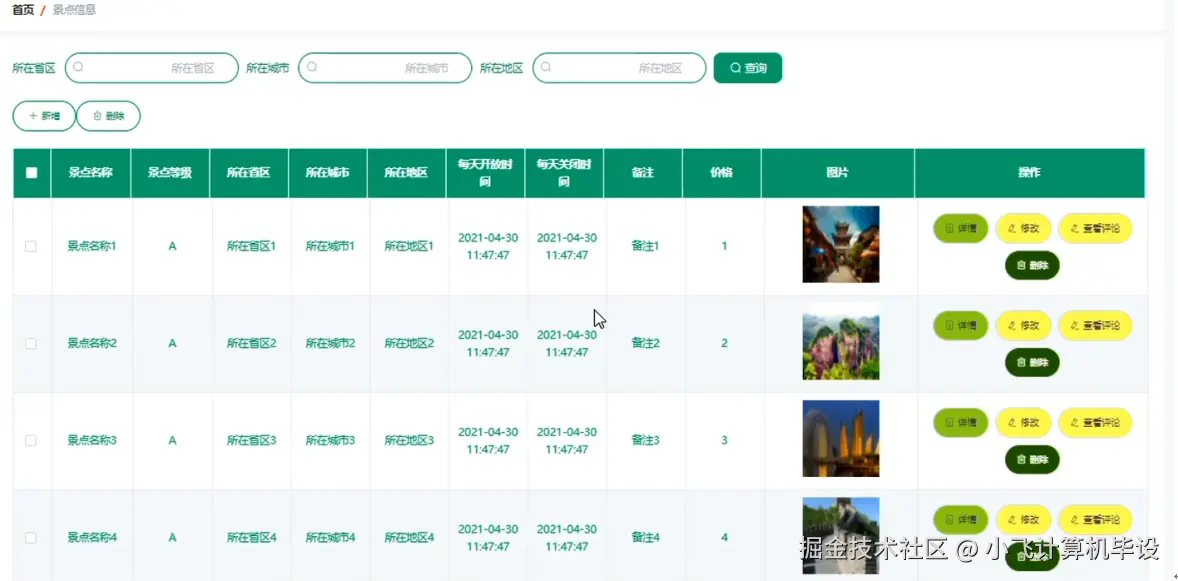Go to 首页 breadcrumb link

tap(23, 11)
